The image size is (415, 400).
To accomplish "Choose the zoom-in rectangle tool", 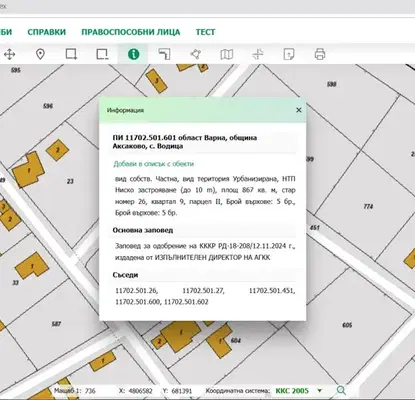I will pos(71,54).
